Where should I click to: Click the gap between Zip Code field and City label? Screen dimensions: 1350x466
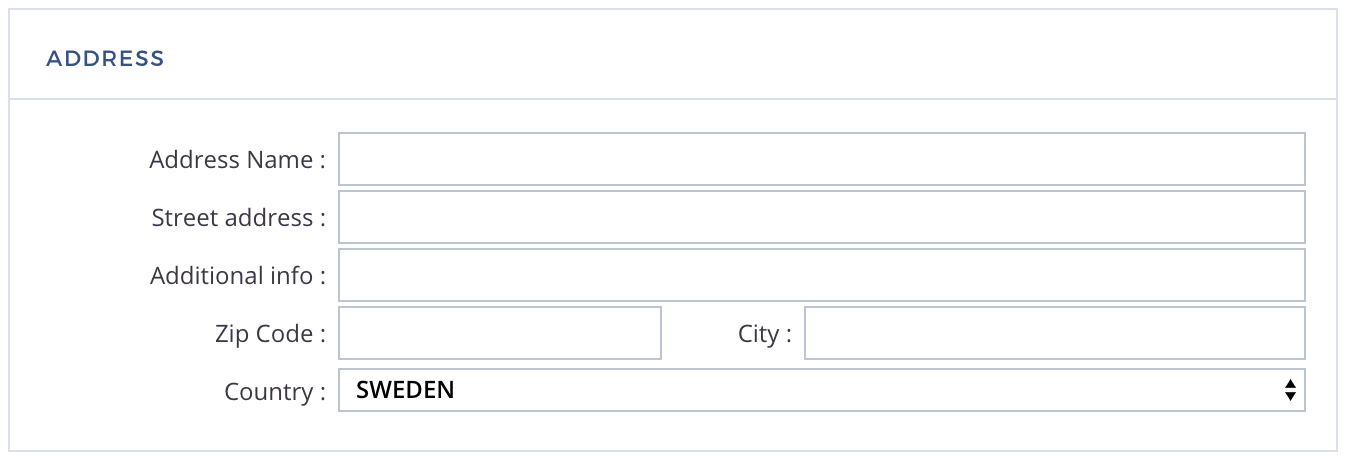tap(700, 333)
